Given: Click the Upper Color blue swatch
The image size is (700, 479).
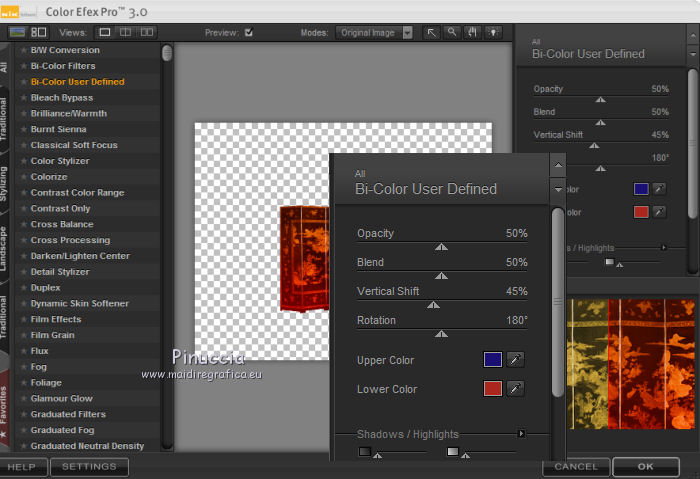Looking at the screenshot, I should [x=492, y=360].
